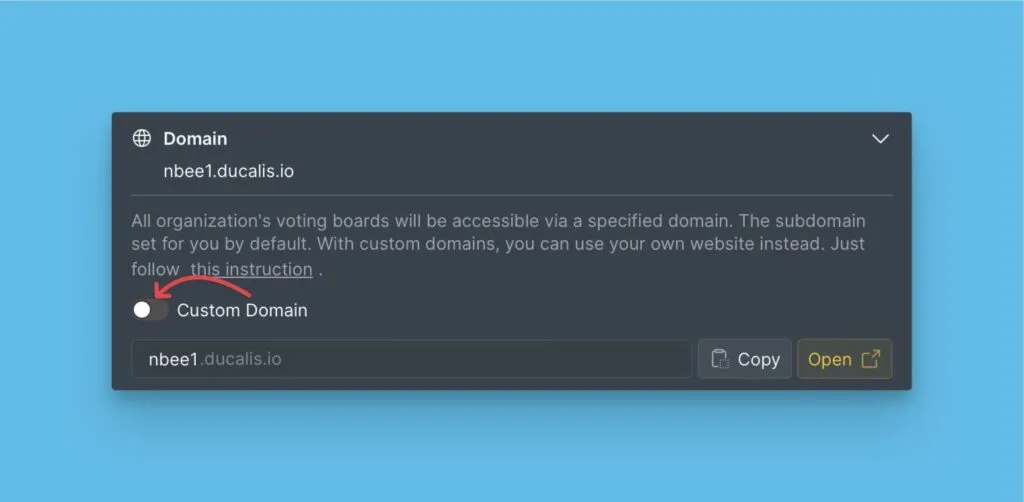Click the Domain section header title
The image size is (1024, 502).
coord(195,139)
